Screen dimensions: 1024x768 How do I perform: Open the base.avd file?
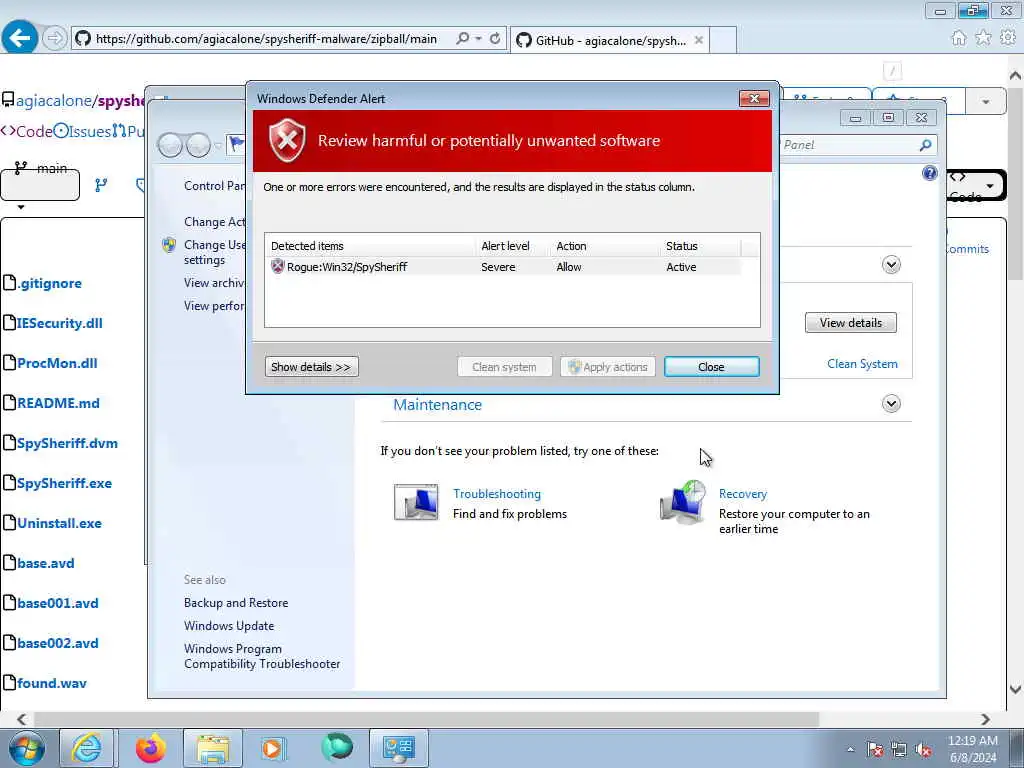pyautogui.click(x=46, y=563)
